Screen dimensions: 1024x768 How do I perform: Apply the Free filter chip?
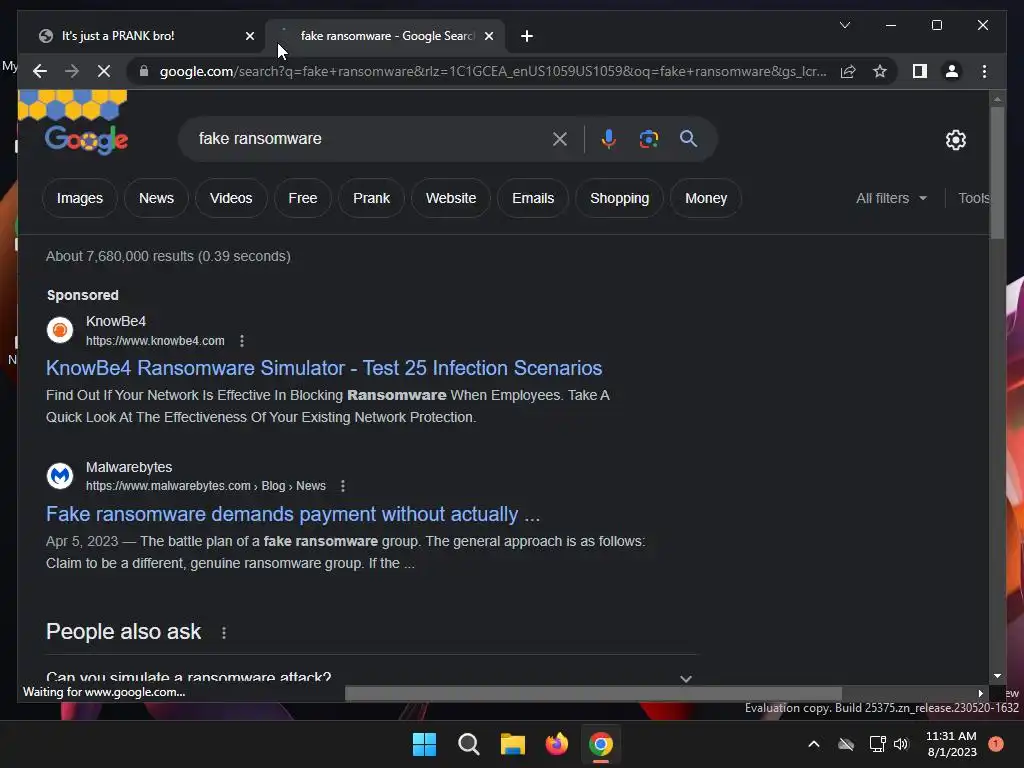click(x=303, y=198)
